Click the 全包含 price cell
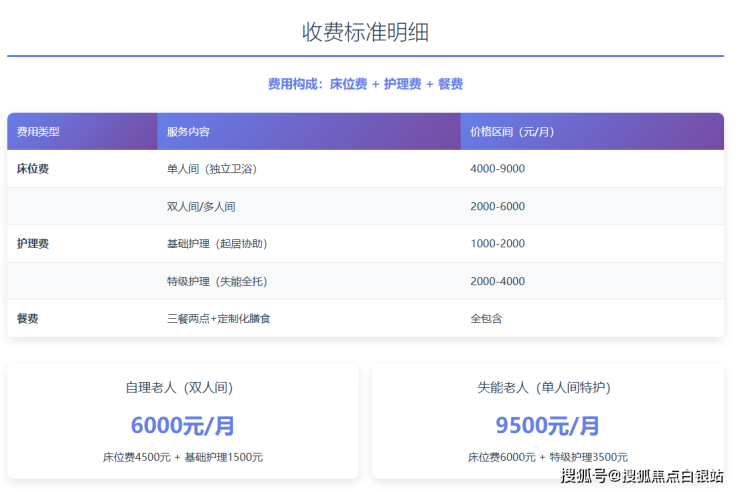Screen dimensions: 740x492 tap(486, 319)
